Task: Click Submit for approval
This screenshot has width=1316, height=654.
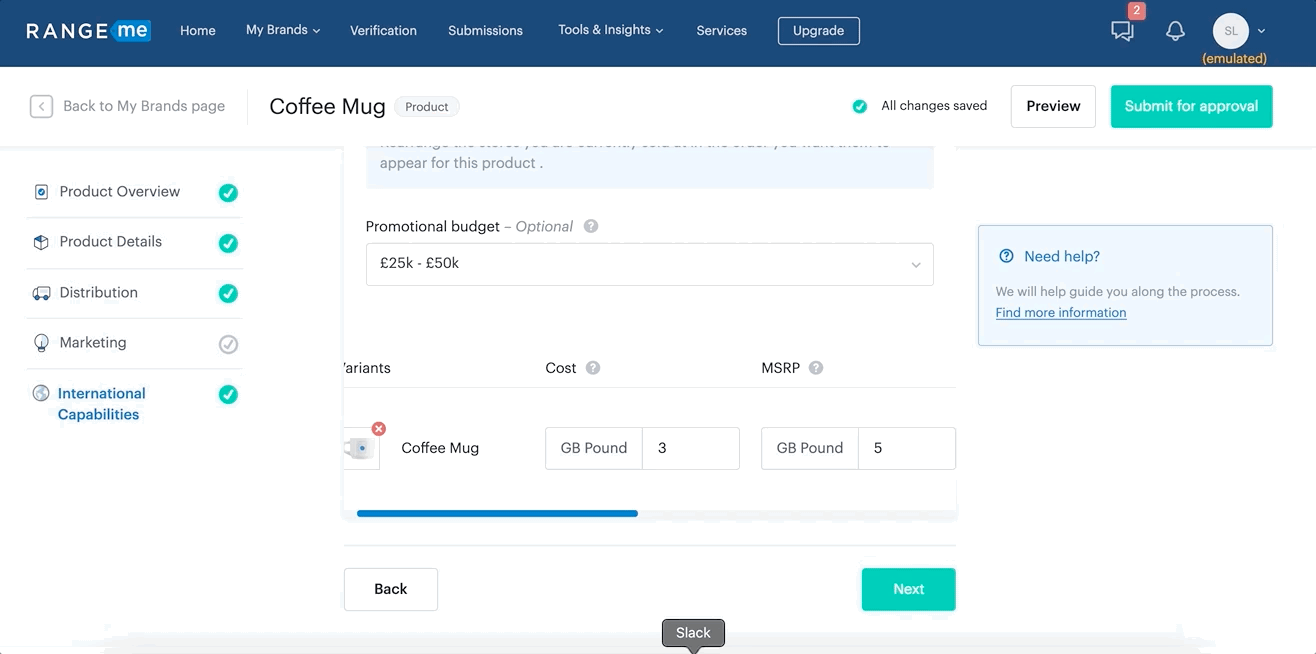Action: coord(1191,106)
